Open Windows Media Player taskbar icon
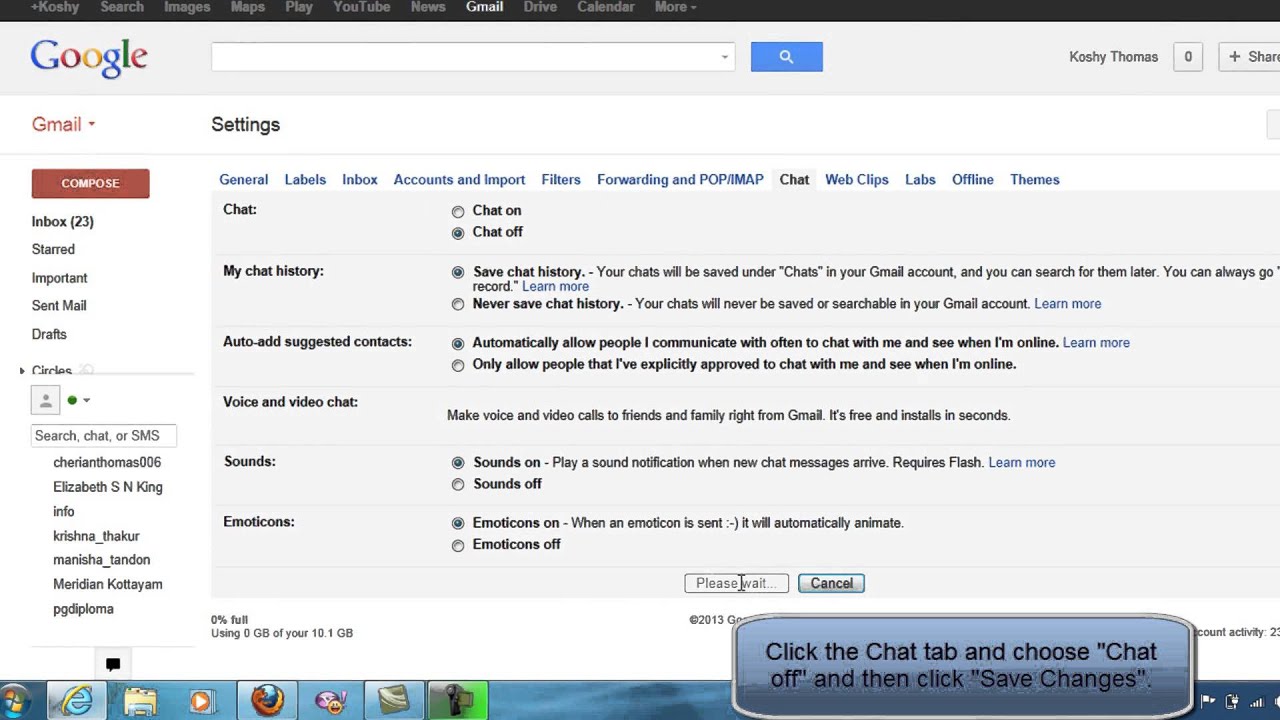The width and height of the screenshot is (1280, 720). click(202, 702)
